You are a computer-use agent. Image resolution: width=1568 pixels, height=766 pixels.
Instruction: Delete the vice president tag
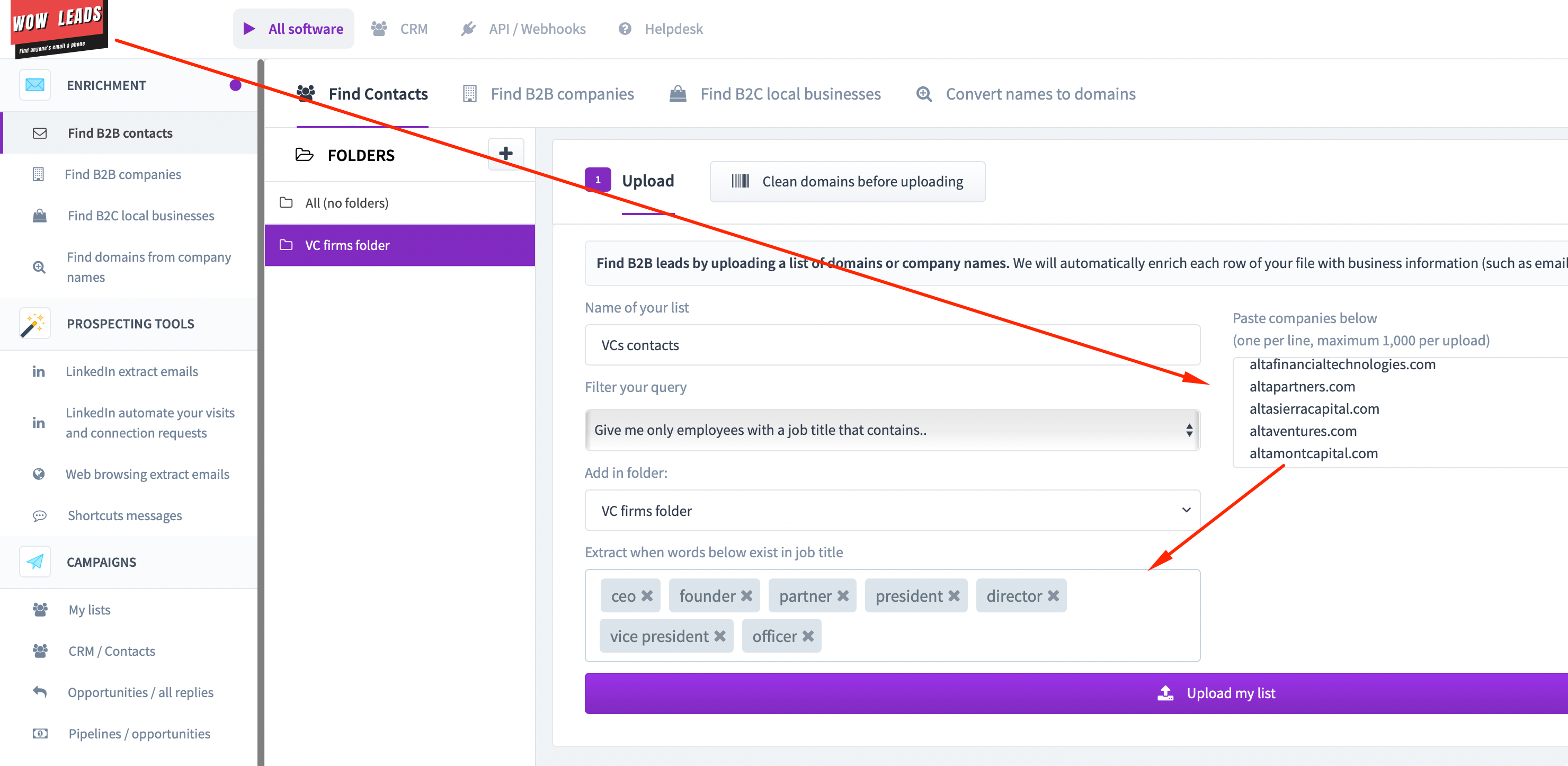[x=719, y=636]
